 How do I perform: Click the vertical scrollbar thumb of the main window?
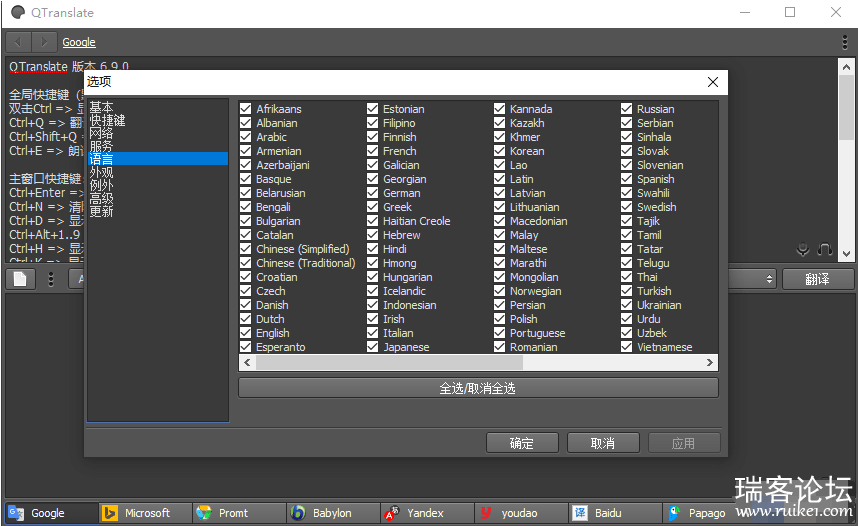847,107
